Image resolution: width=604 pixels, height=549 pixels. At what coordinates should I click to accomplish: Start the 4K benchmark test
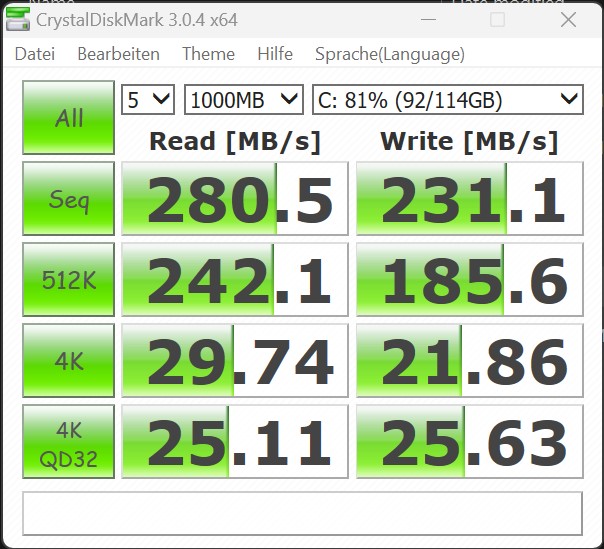[x=69, y=360]
